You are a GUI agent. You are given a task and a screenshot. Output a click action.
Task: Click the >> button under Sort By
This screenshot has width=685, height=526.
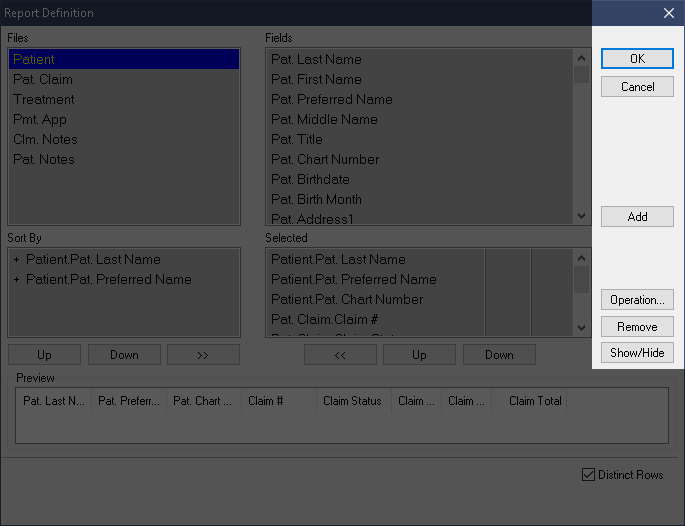[203, 355]
